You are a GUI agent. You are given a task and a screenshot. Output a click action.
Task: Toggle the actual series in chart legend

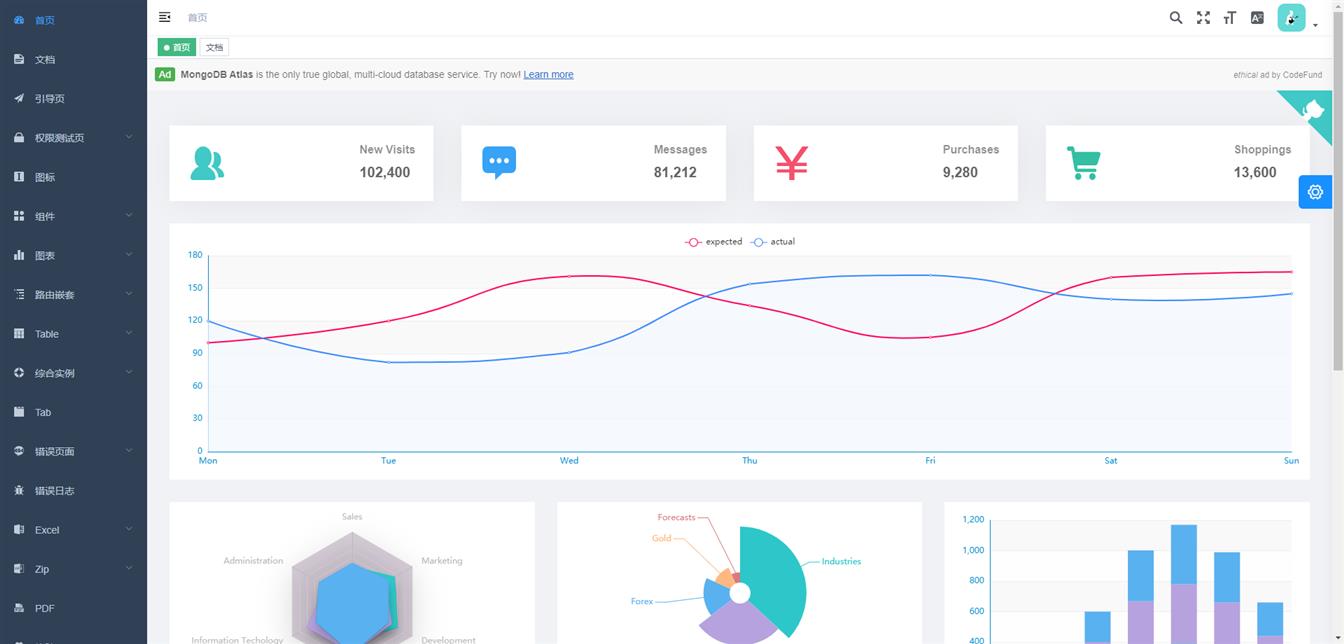(773, 242)
